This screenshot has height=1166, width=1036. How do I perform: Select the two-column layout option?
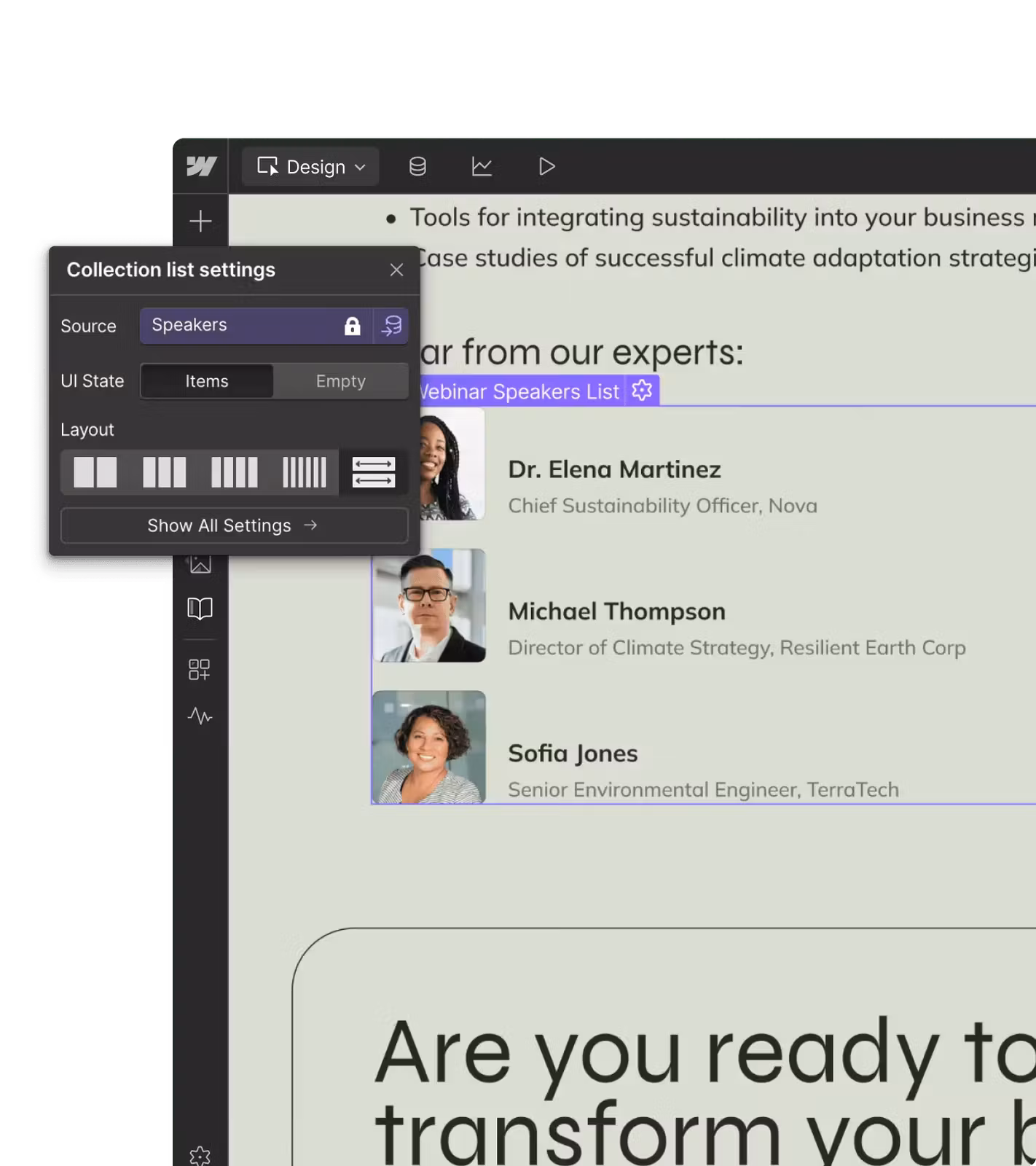[95, 472]
